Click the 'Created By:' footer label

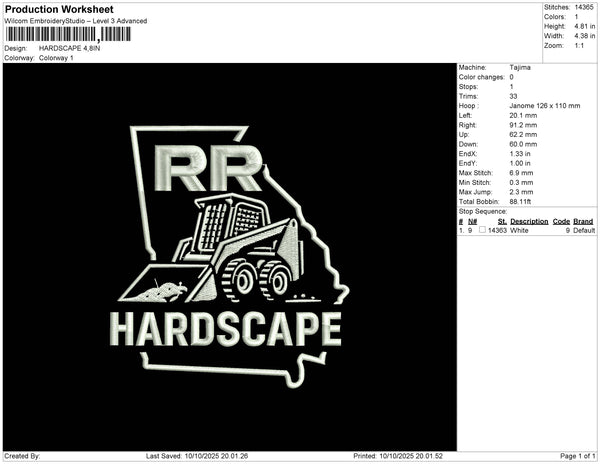coord(22,456)
